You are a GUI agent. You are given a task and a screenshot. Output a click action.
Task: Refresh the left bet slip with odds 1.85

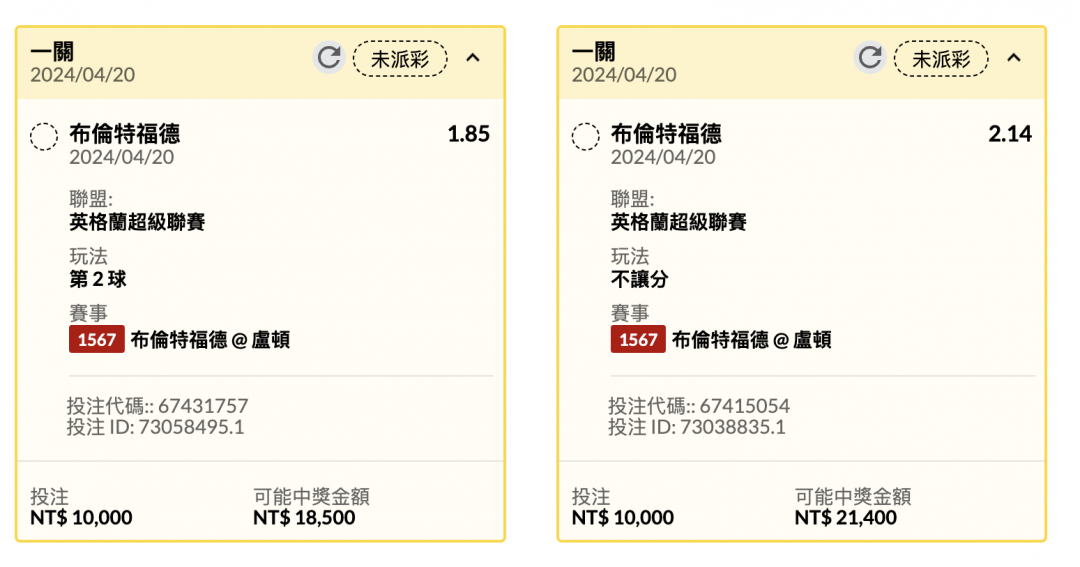329,57
